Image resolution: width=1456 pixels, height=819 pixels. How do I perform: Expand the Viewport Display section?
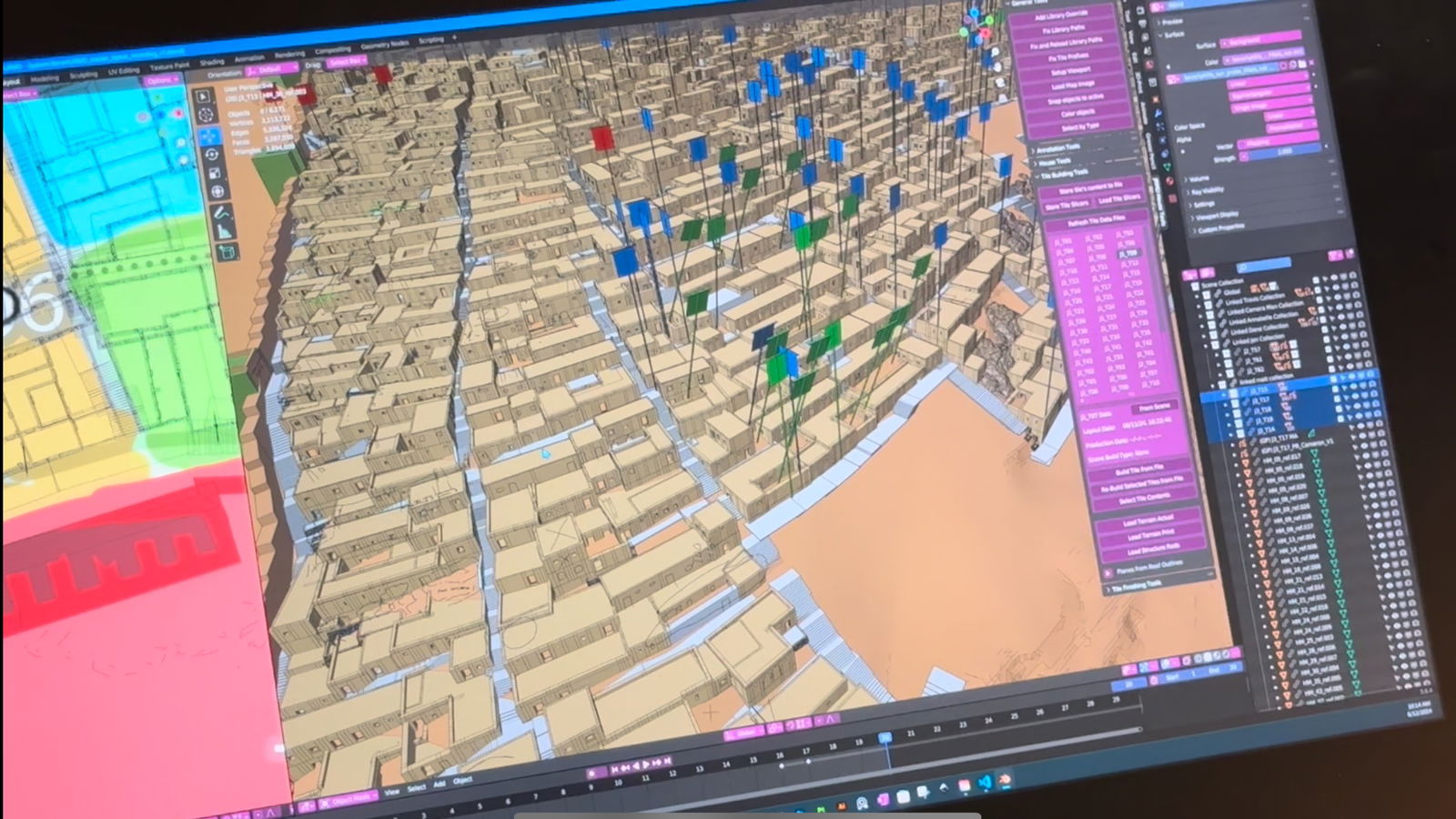click(1215, 217)
